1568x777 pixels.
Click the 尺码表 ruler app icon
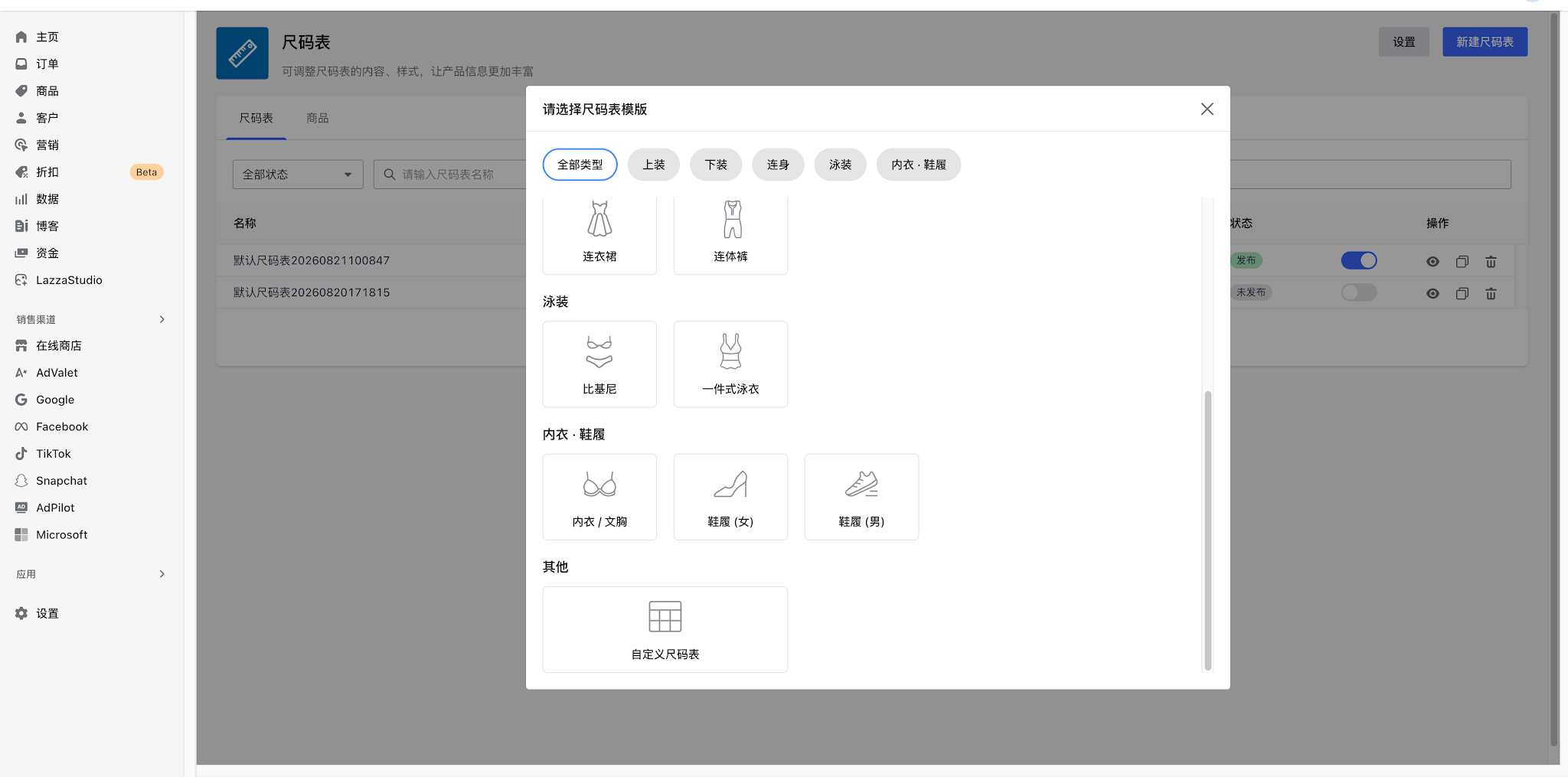(242, 54)
